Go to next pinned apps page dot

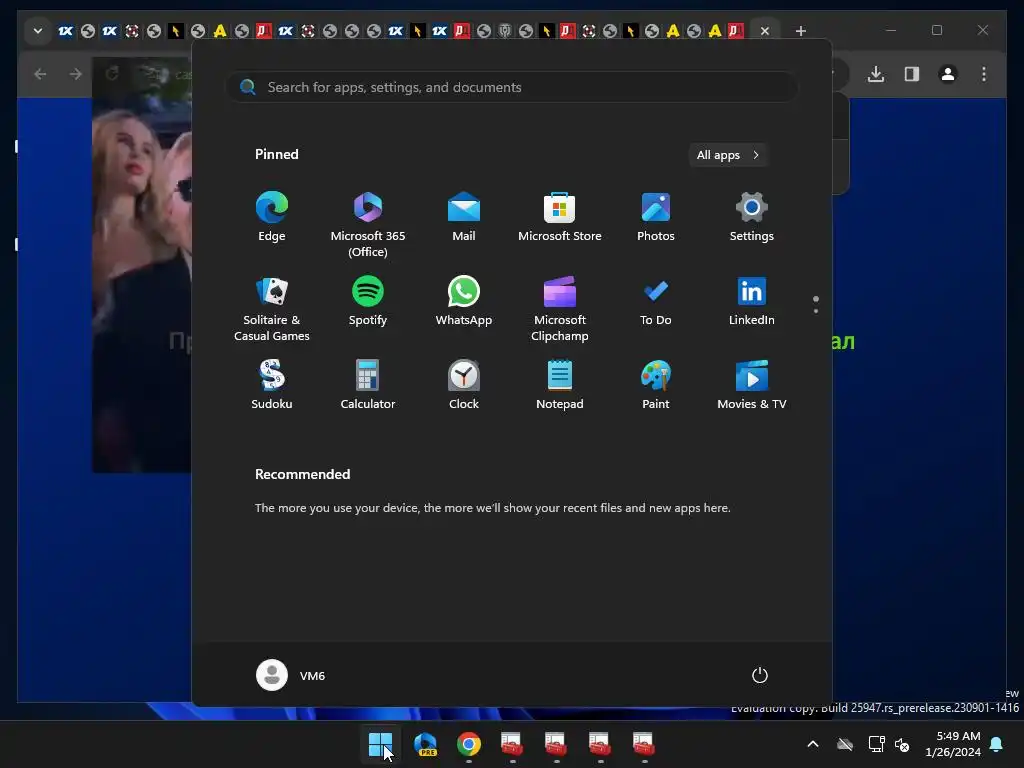(x=816, y=311)
